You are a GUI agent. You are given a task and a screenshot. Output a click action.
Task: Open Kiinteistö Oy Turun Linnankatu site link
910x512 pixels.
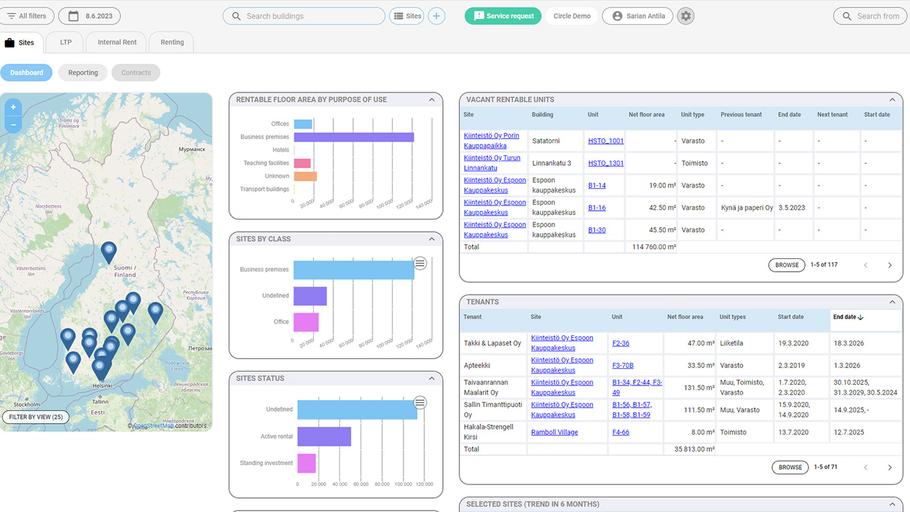click(x=492, y=163)
